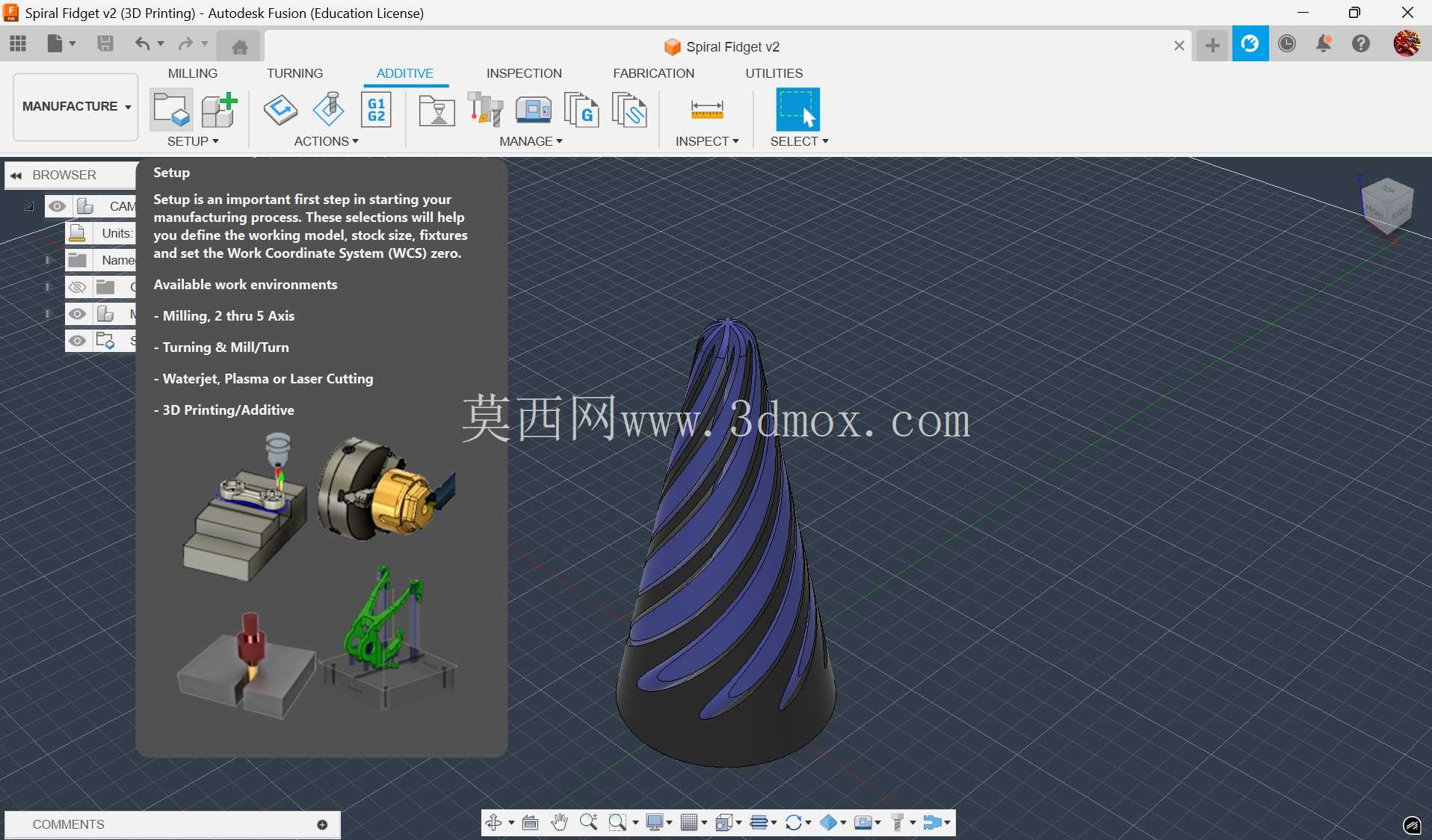Switch to the INSPECTION tab
Image resolution: width=1432 pixels, height=840 pixels.
524,73
